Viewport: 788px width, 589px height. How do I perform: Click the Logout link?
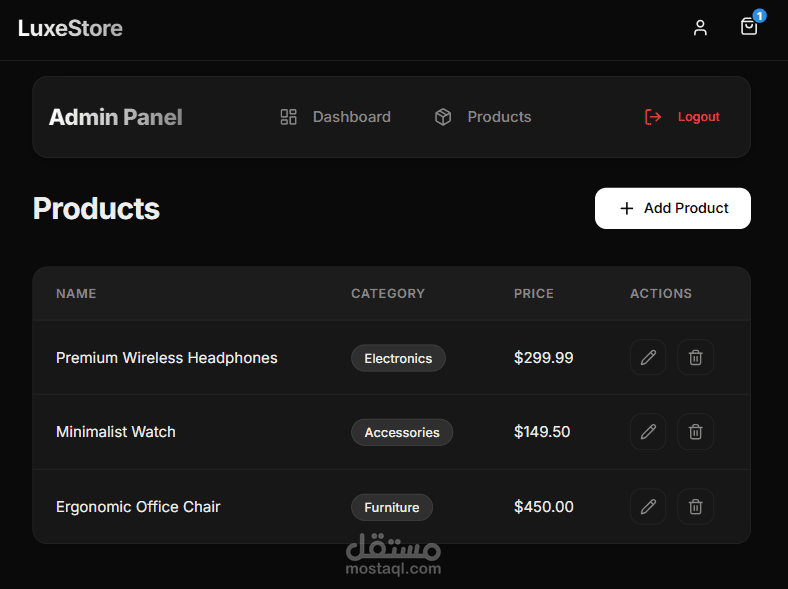tap(682, 117)
